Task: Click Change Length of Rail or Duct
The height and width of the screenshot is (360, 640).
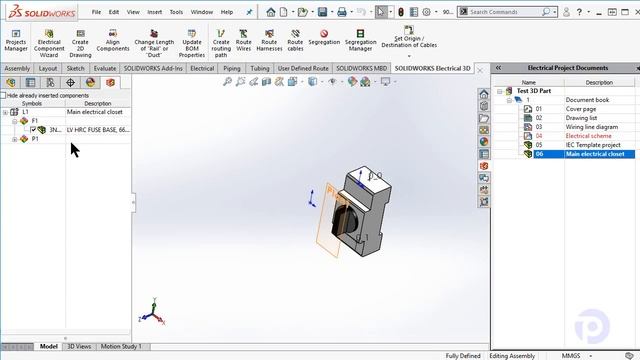Action: (x=154, y=43)
